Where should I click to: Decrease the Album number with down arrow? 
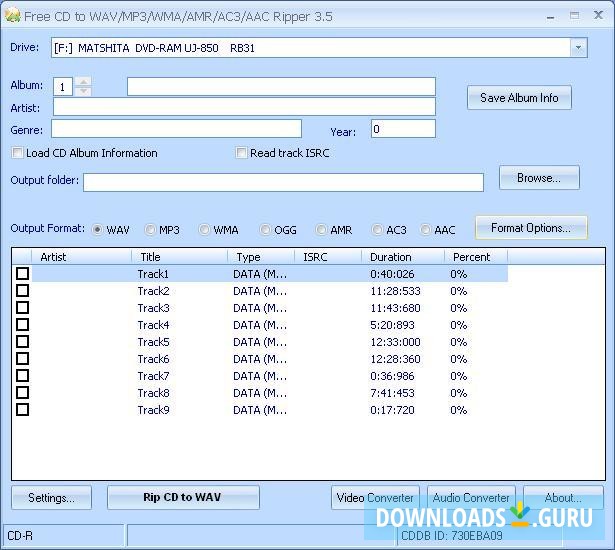[x=83, y=91]
